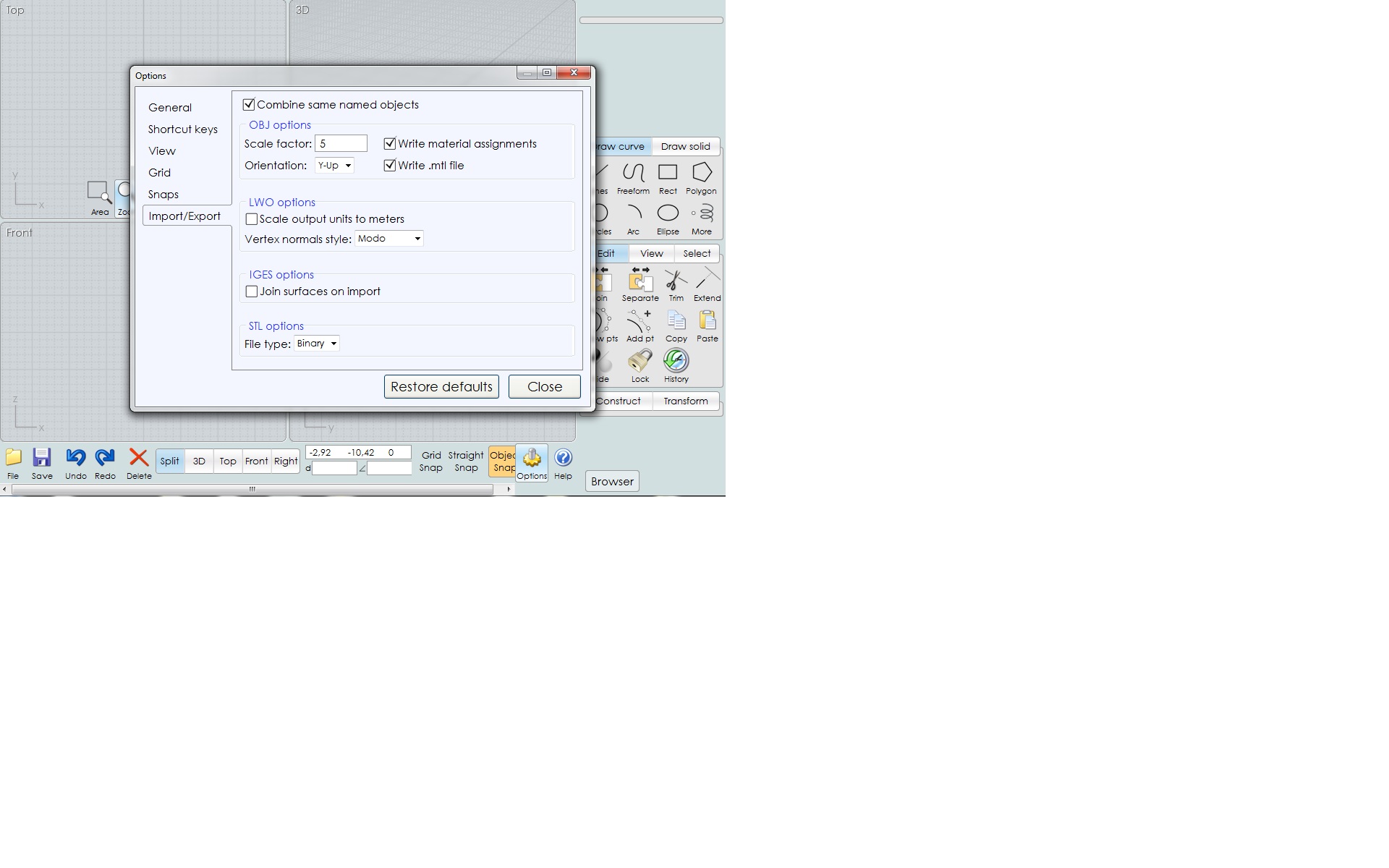Screen dimensions: 1389x868
Task: Click the Scale factor input field
Action: tap(341, 144)
